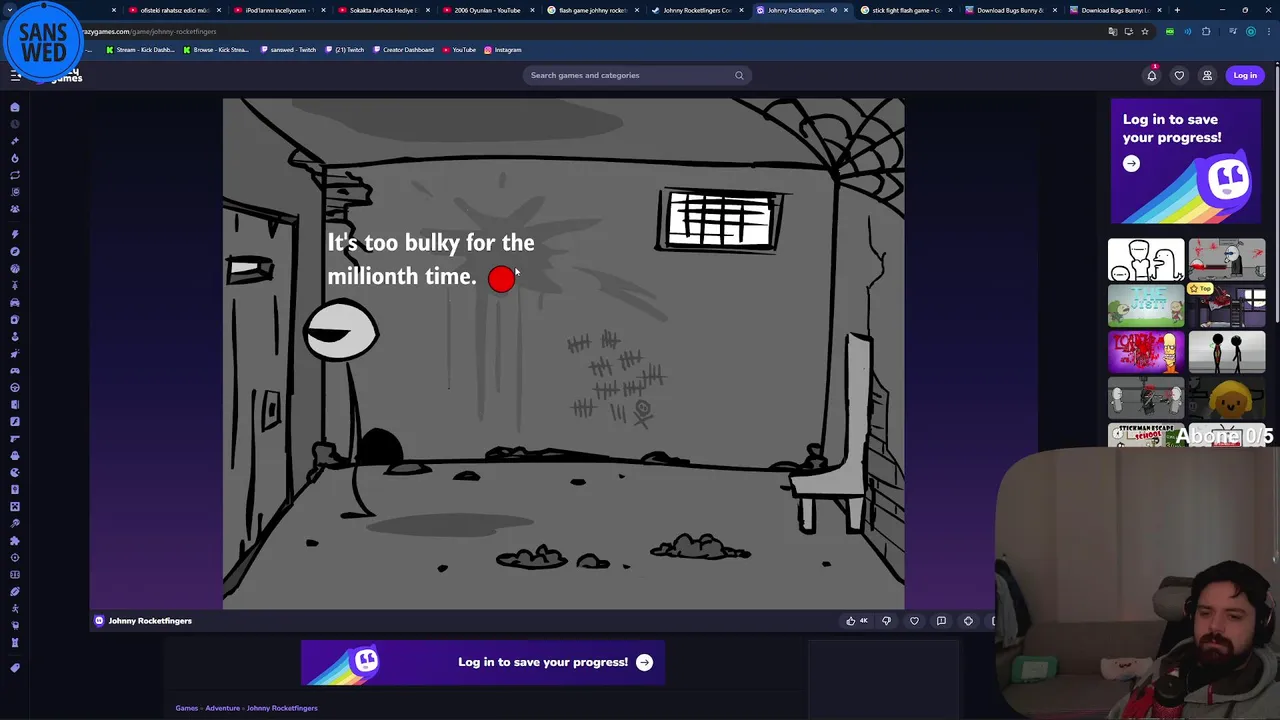This screenshot has width=1280, height=720.
Task: Open the notifications bell
Action: pyautogui.click(x=1152, y=75)
